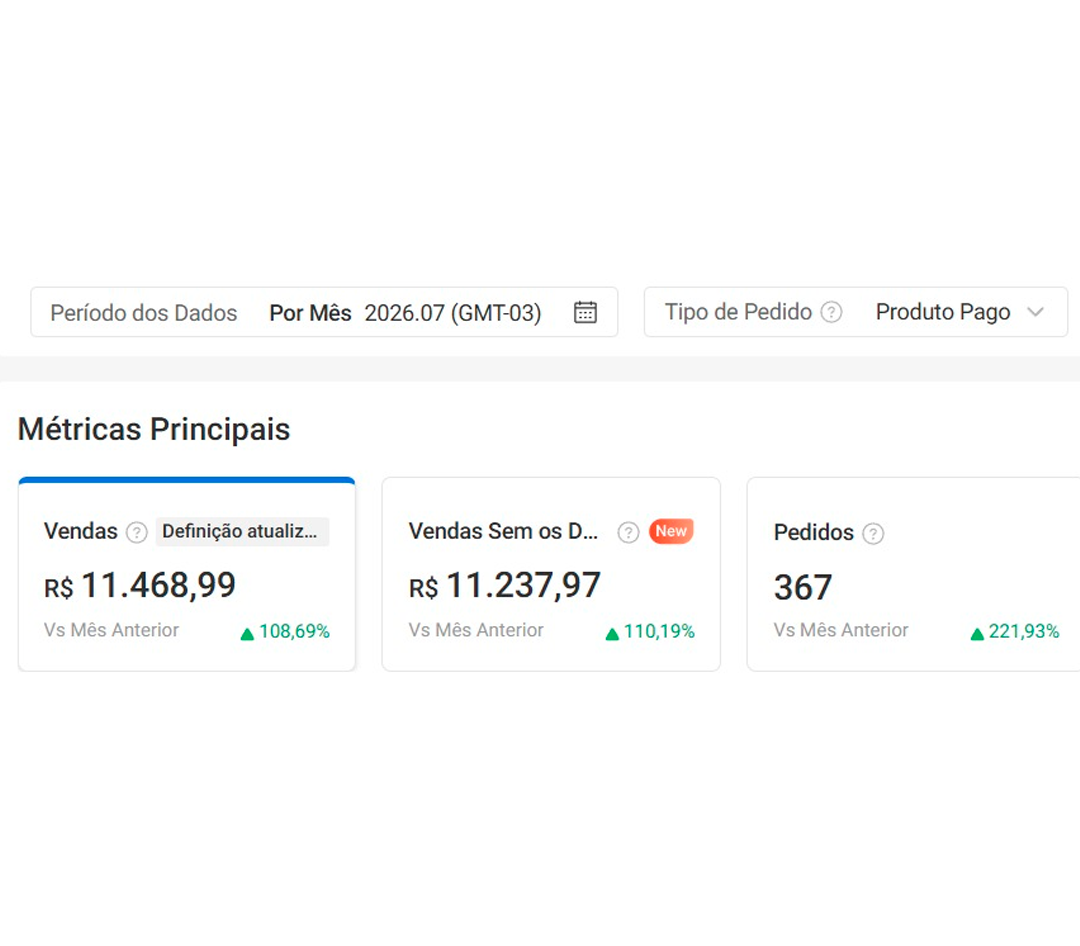Viewport: 1080px width, 946px height.
Task: Open the calendar icon date picker
Action: click(x=585, y=312)
